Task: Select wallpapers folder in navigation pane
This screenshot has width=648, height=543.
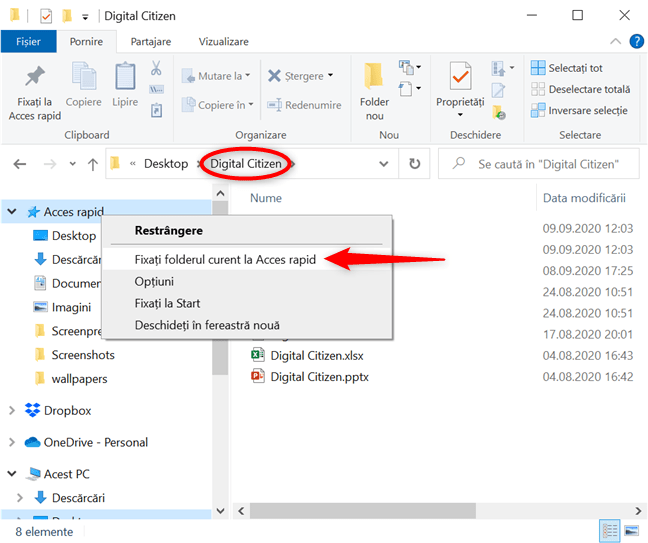Action: coord(71,379)
